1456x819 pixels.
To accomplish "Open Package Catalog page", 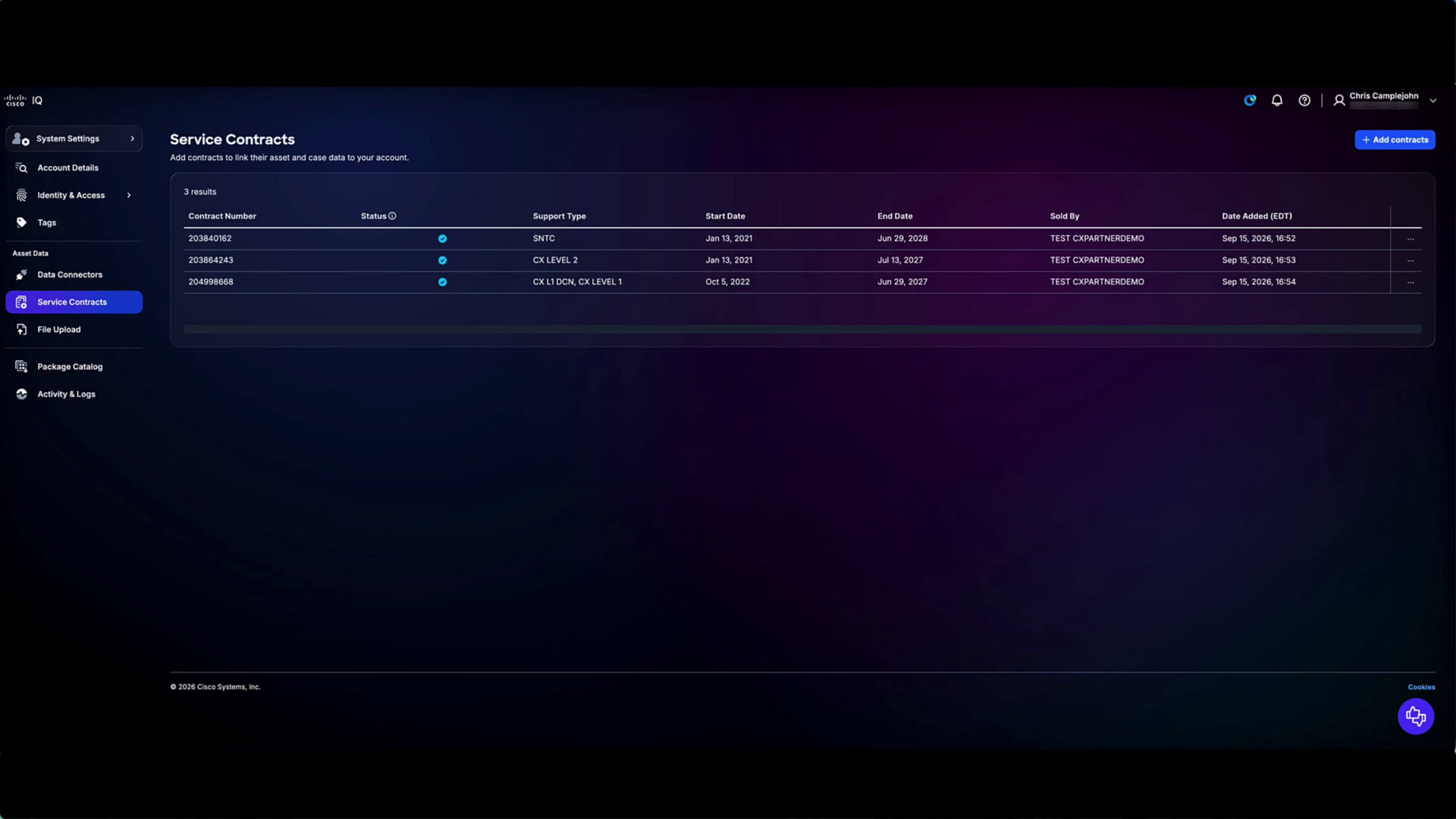I will point(74,367).
